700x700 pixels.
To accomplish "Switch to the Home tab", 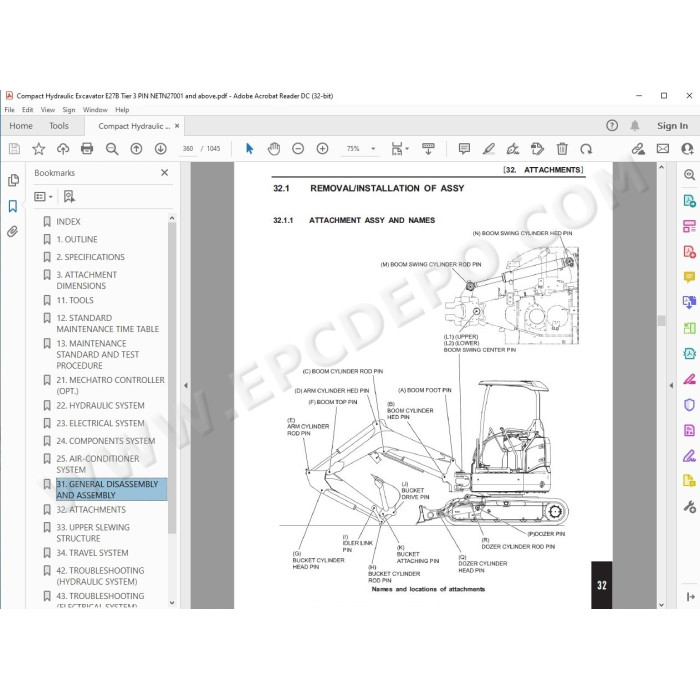I will [21, 126].
